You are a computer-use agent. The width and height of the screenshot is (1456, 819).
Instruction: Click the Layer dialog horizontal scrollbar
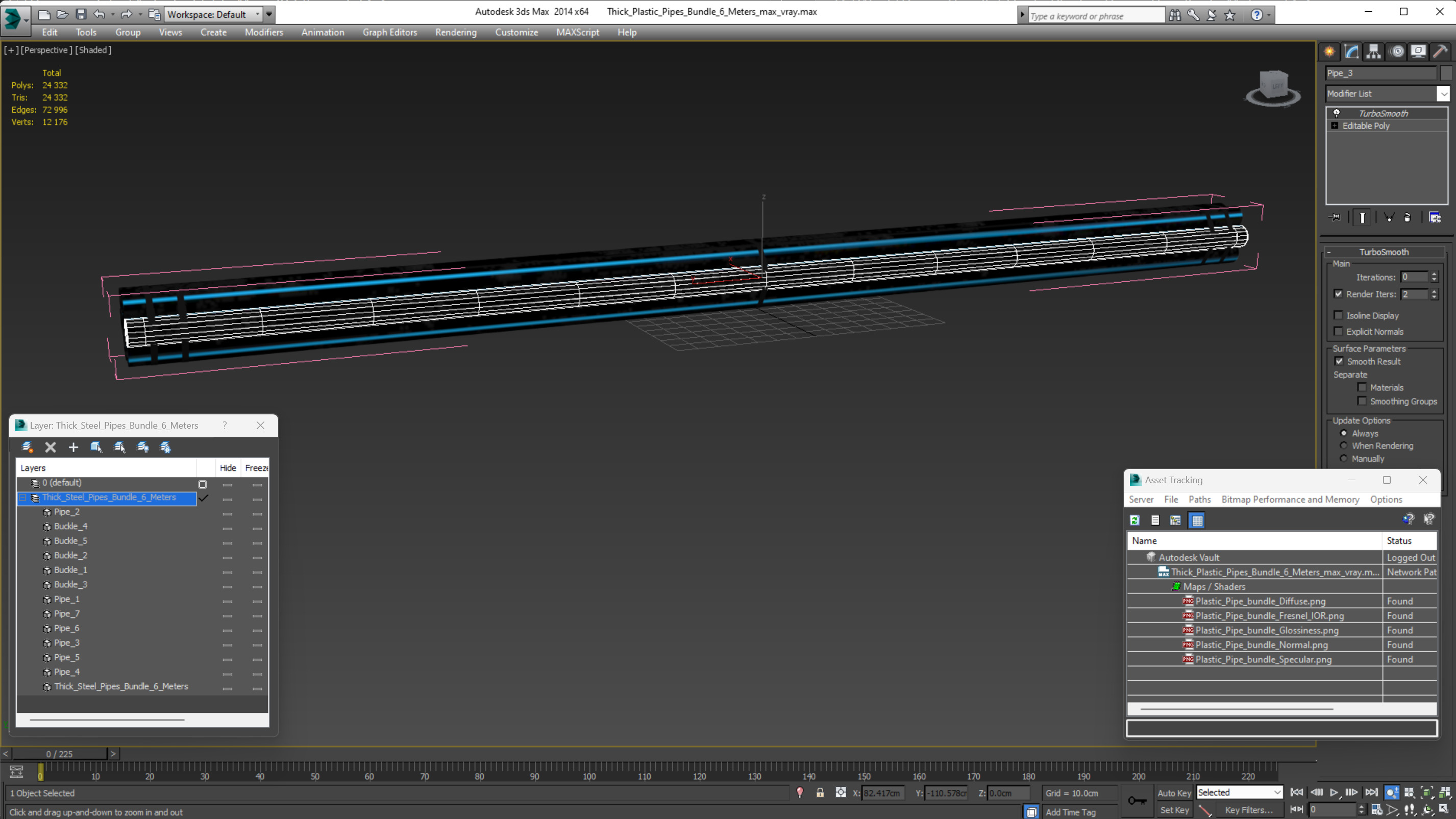coord(107,719)
